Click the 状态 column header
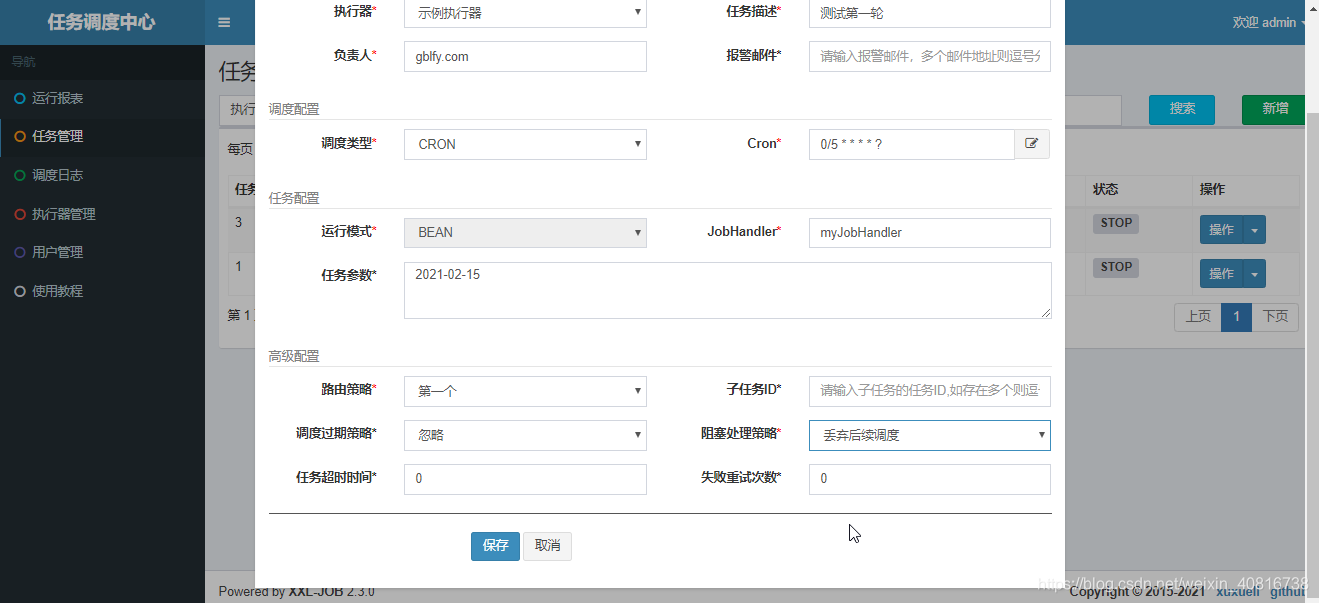1319x603 pixels. coord(1105,189)
